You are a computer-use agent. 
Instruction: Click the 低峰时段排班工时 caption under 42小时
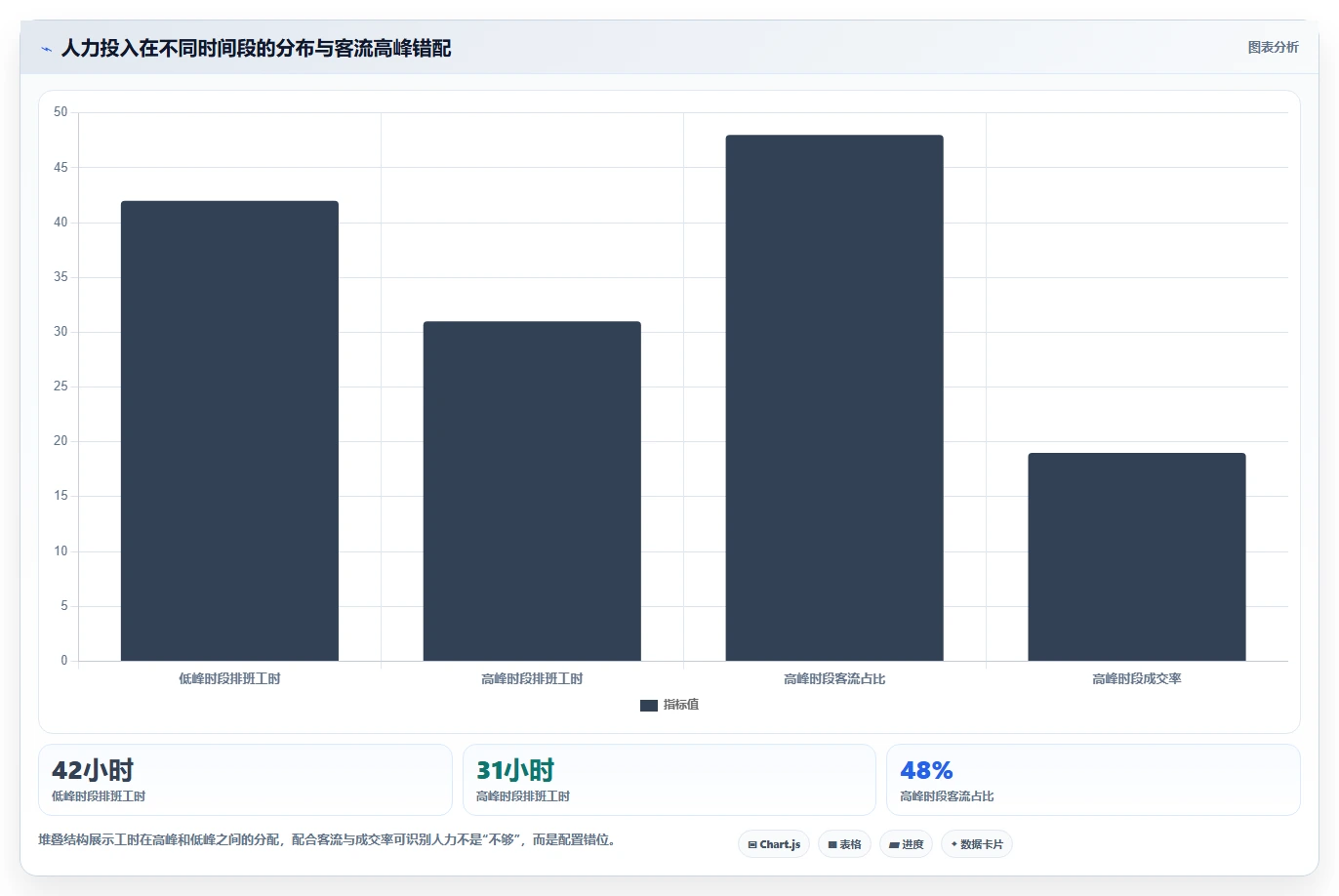[99, 796]
